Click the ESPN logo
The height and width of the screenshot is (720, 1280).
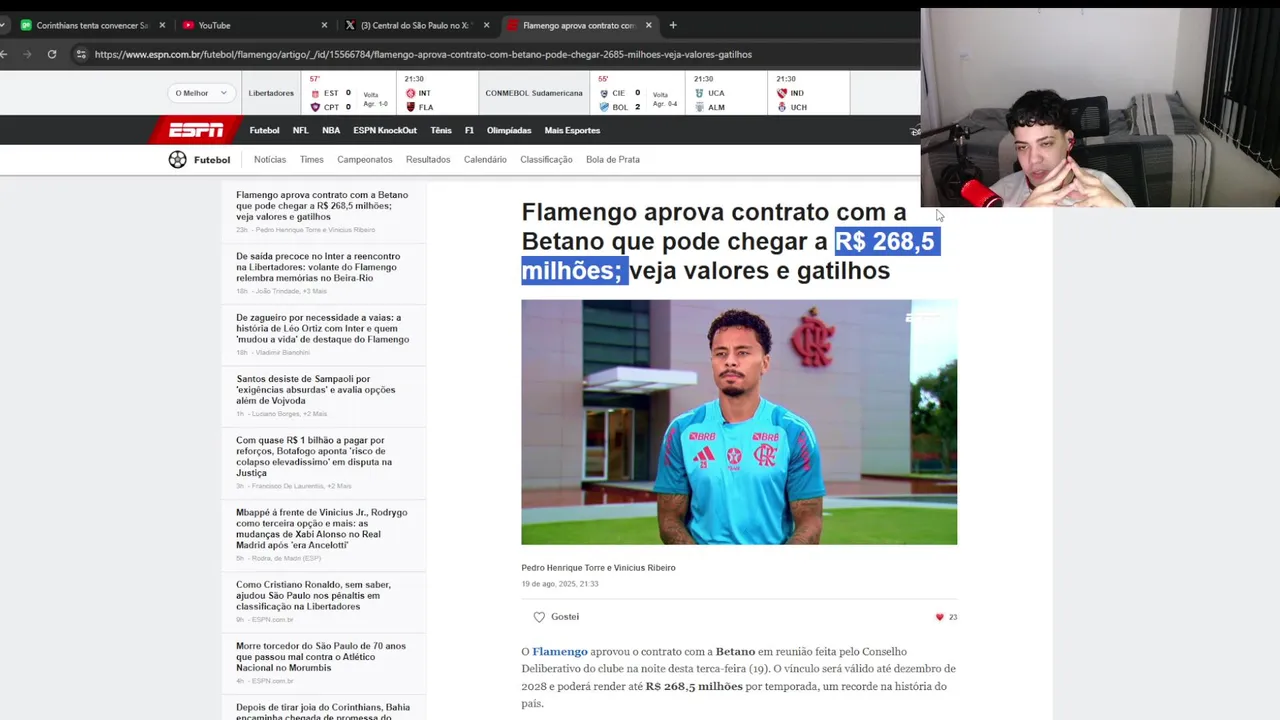[x=196, y=130]
